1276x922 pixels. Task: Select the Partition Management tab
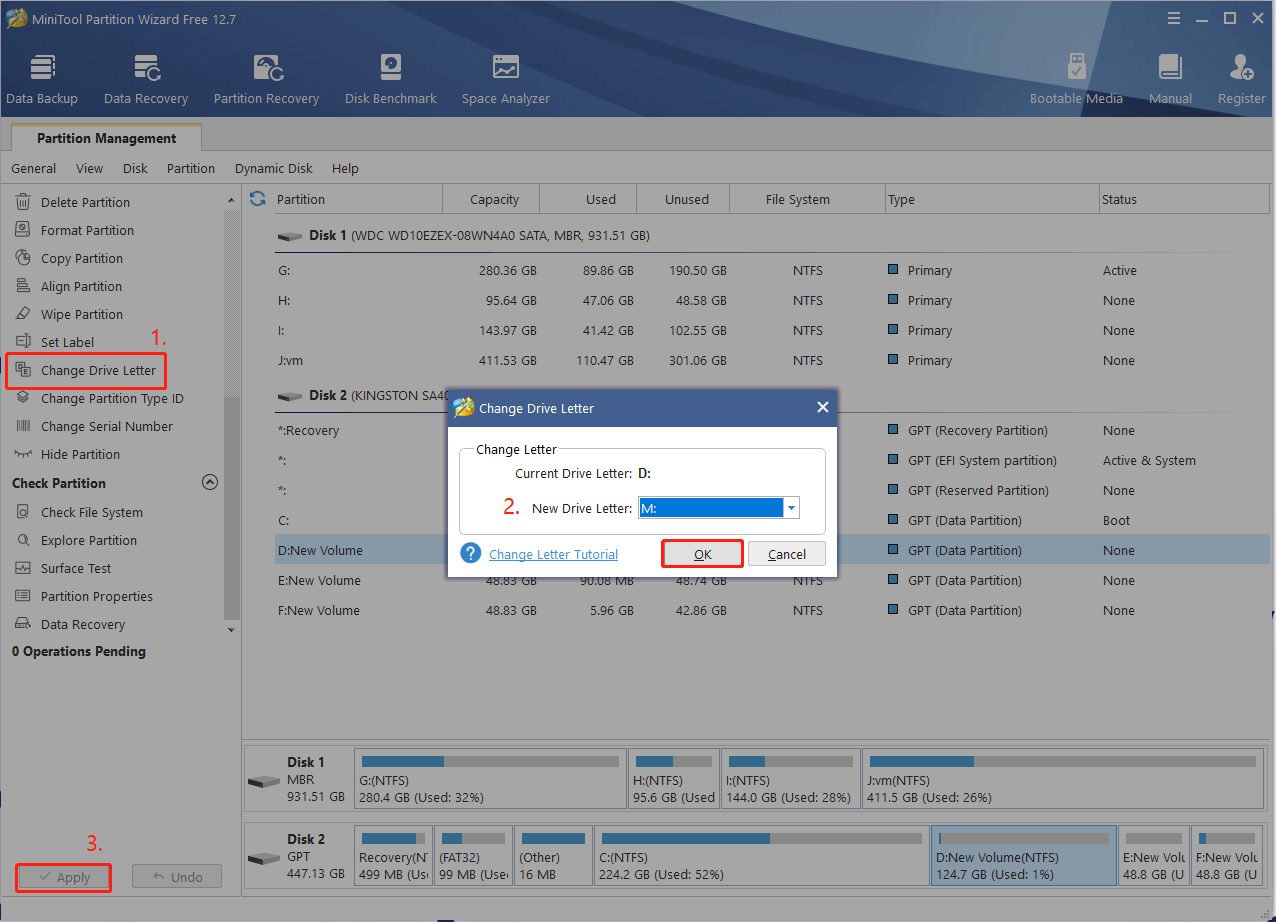click(x=106, y=138)
